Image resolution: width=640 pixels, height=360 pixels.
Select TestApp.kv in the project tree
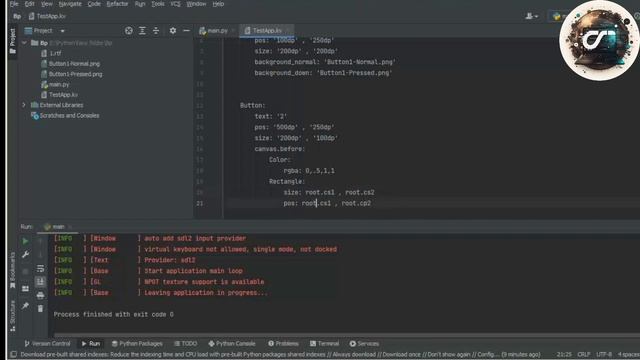59,95
